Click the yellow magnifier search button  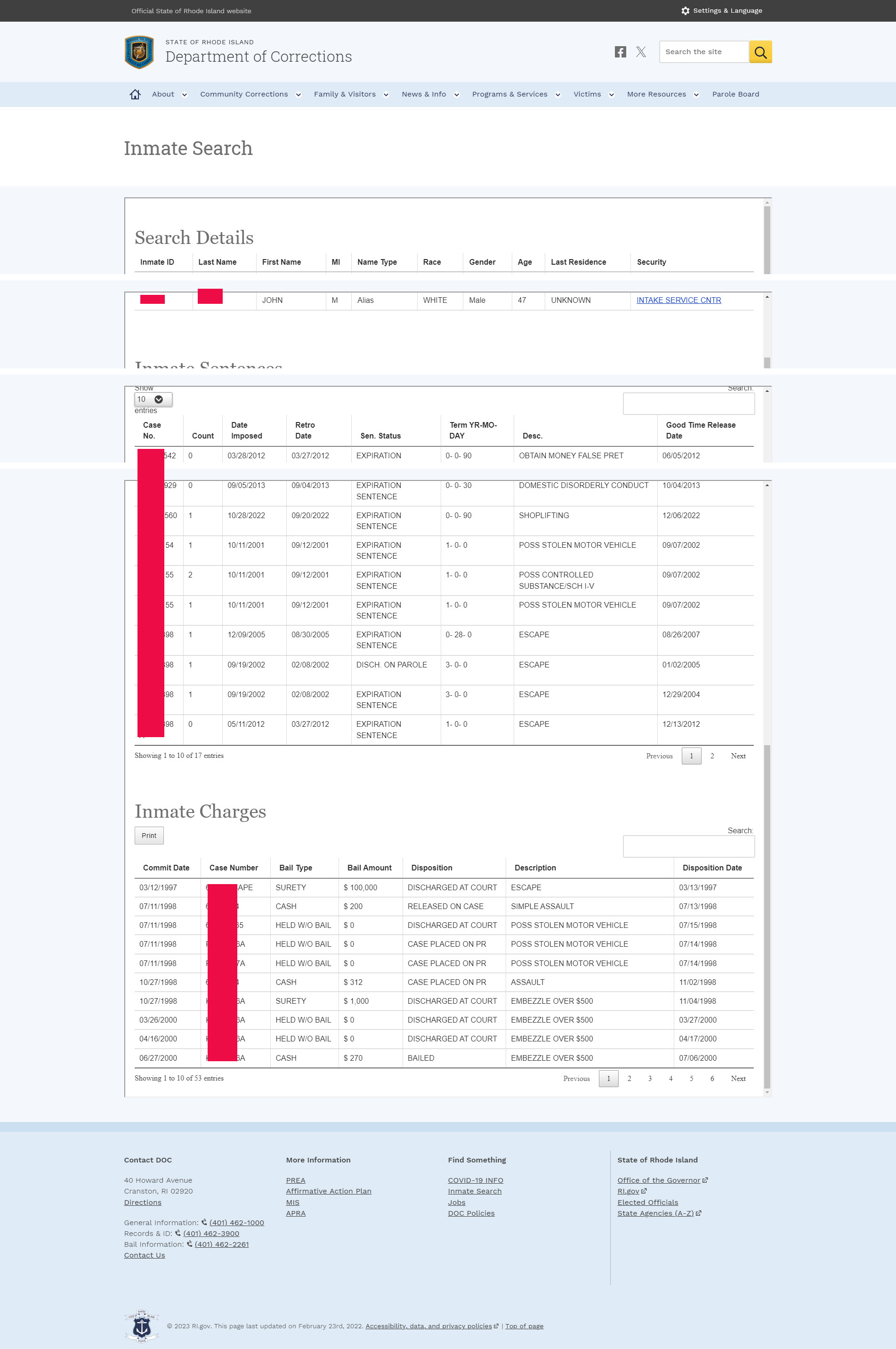(760, 52)
